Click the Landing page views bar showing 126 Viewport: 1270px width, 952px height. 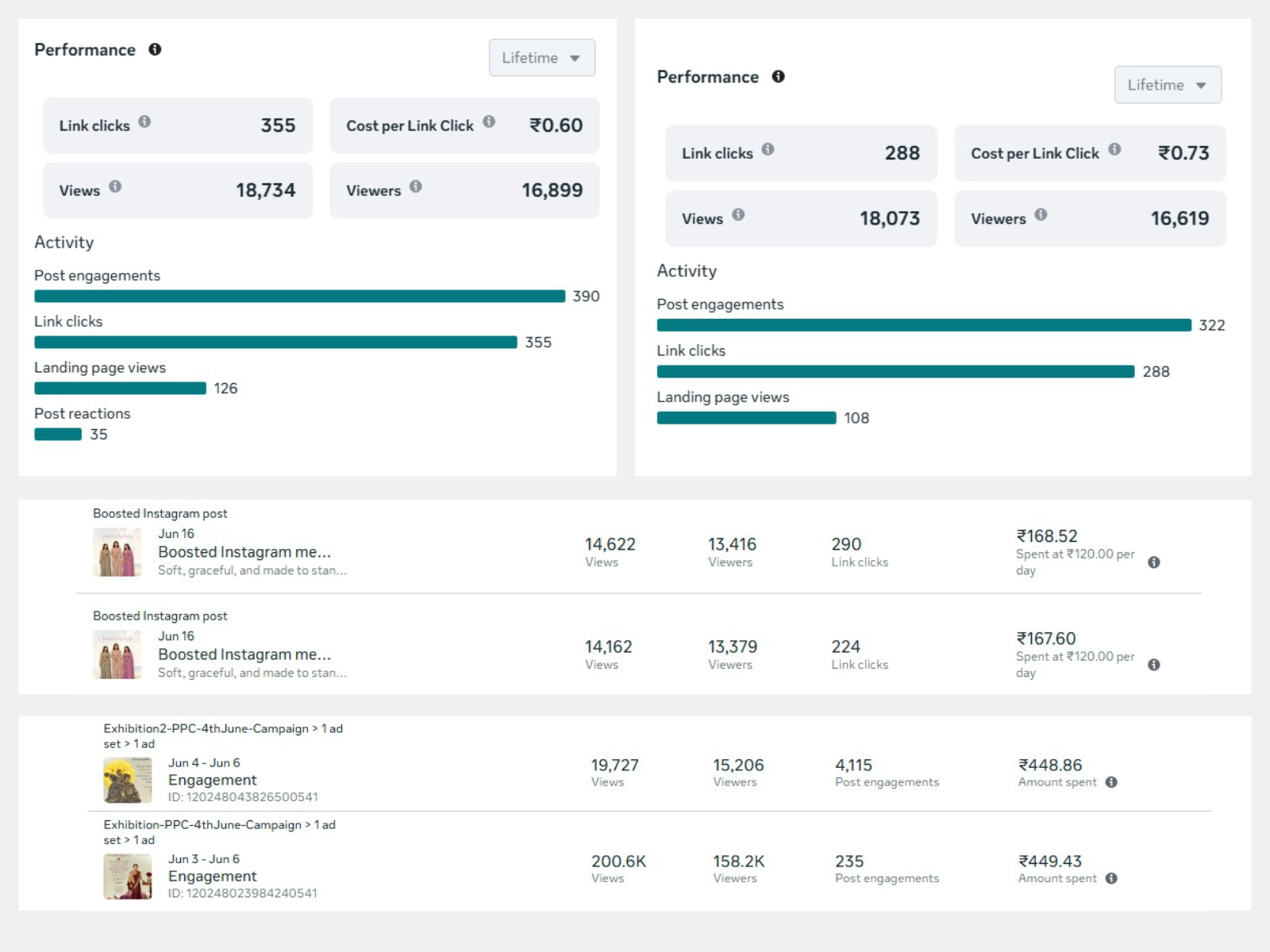coord(120,388)
